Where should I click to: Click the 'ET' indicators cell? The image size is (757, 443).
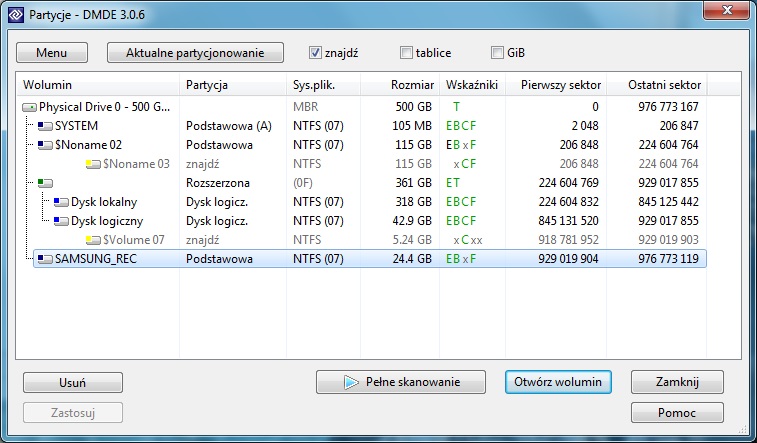coord(453,183)
